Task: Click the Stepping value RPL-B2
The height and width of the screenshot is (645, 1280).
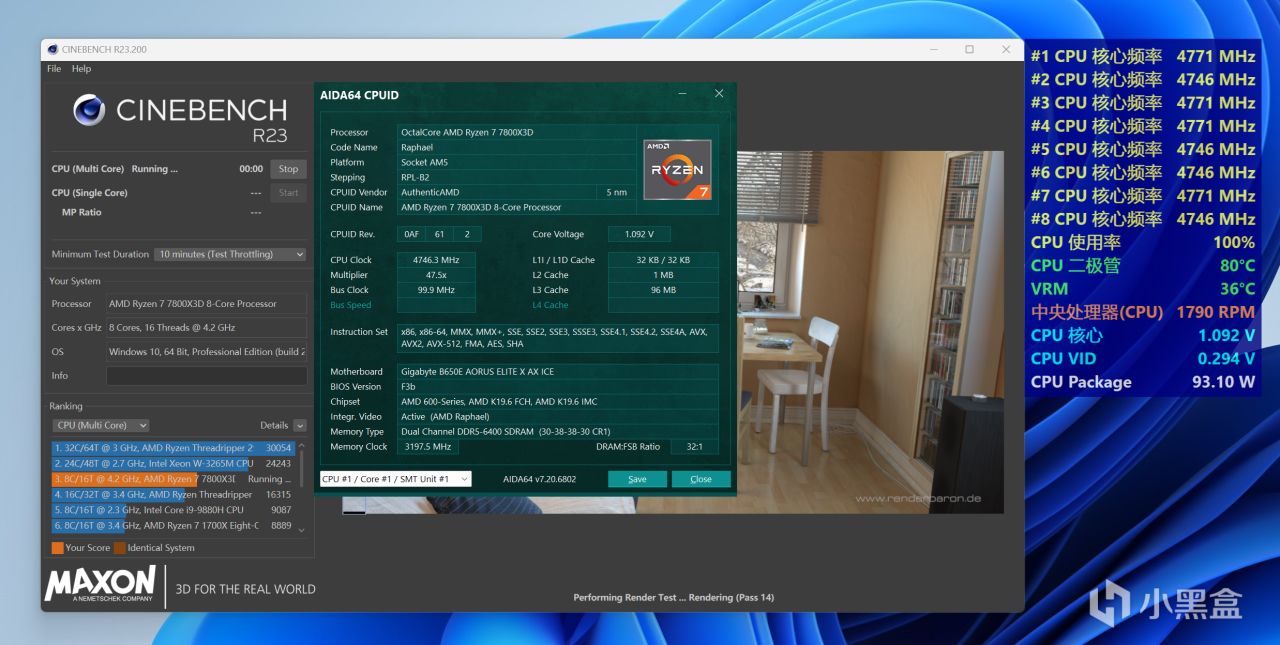Action: [x=517, y=177]
